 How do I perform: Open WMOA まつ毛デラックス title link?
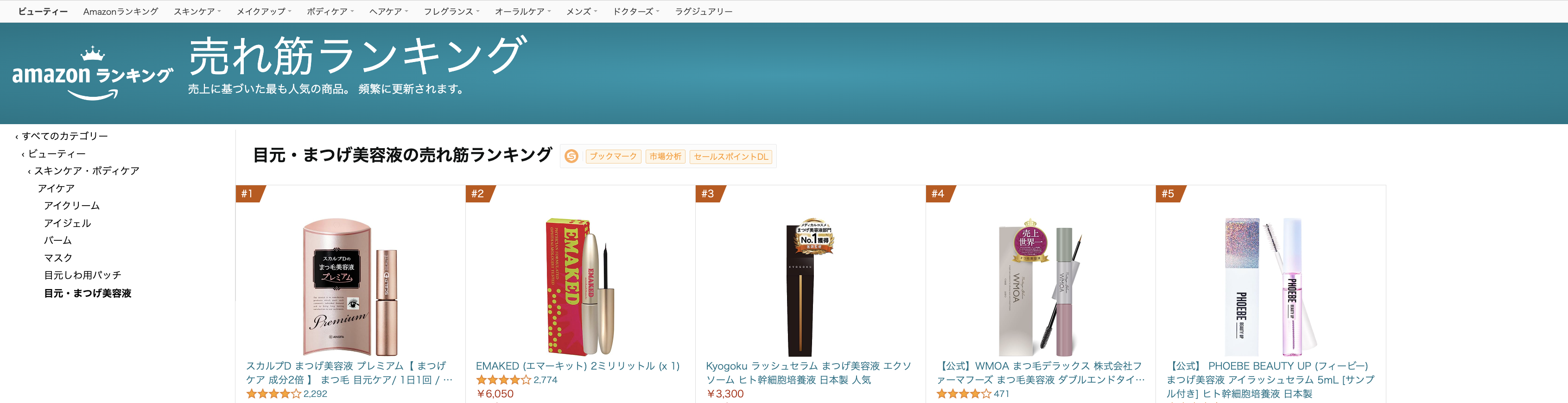tap(1040, 372)
